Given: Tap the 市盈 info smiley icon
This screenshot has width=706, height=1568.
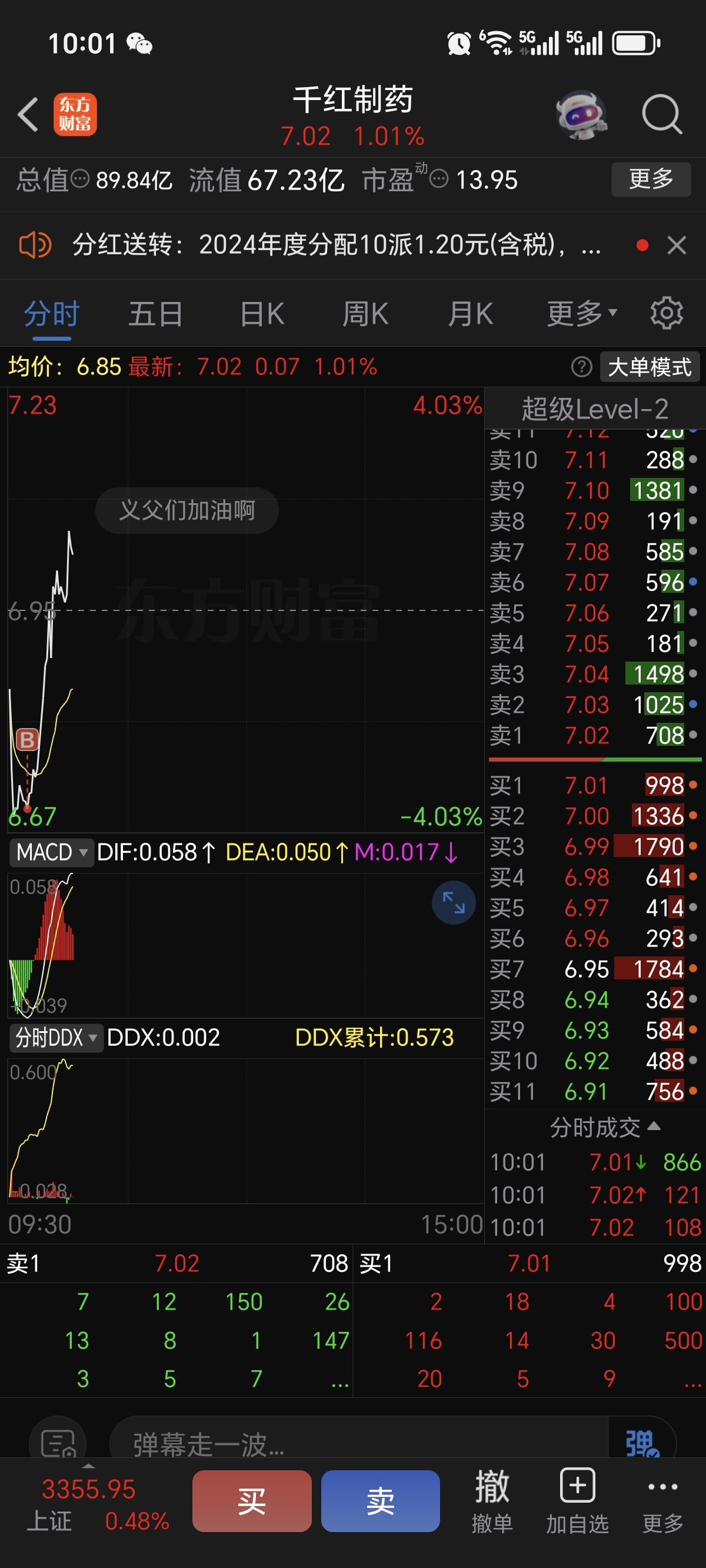Looking at the screenshot, I should (439, 179).
